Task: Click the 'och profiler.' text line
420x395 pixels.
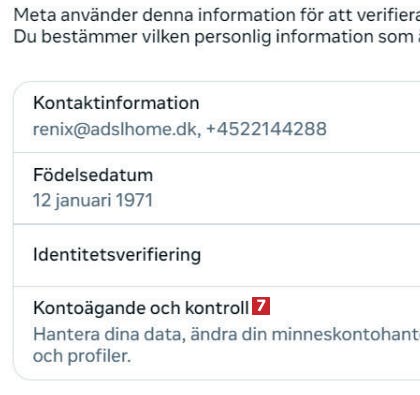Action: click(82, 356)
